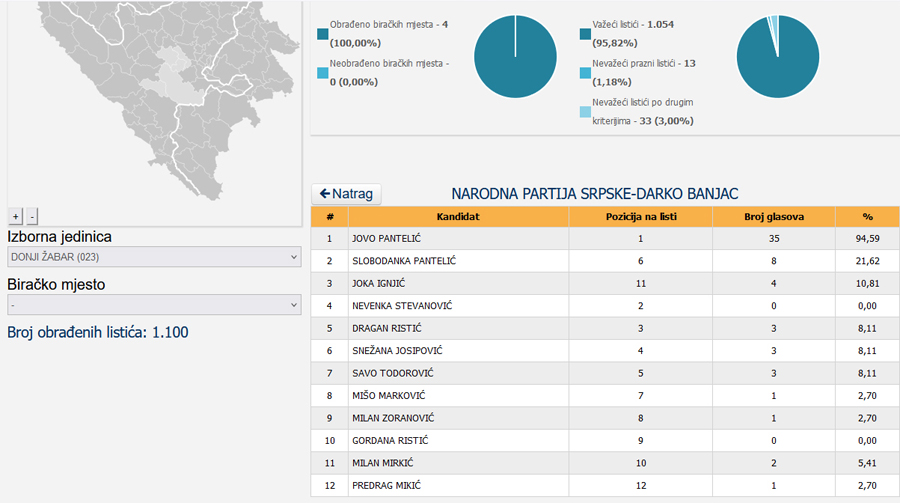Go back using the Natrag button
The width and height of the screenshot is (900, 503).
pos(346,194)
